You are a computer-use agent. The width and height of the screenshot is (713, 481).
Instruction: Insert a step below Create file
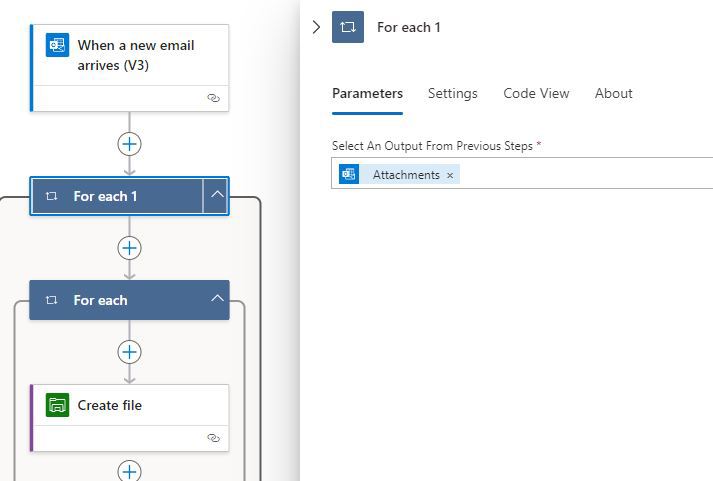[x=130, y=471]
